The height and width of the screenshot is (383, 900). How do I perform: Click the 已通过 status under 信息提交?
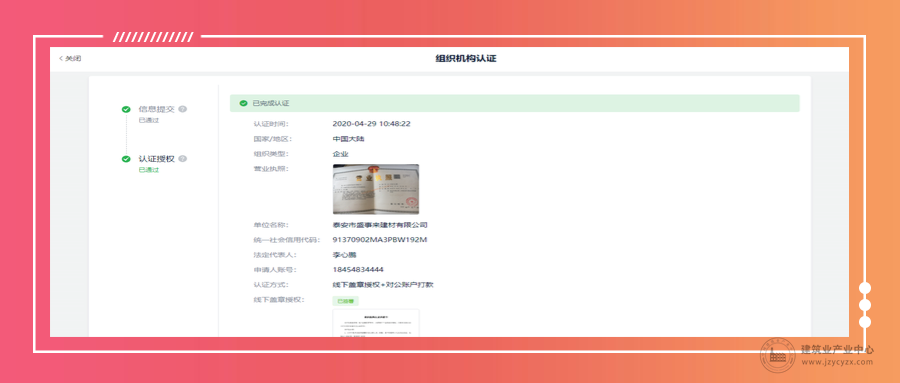click(149, 121)
